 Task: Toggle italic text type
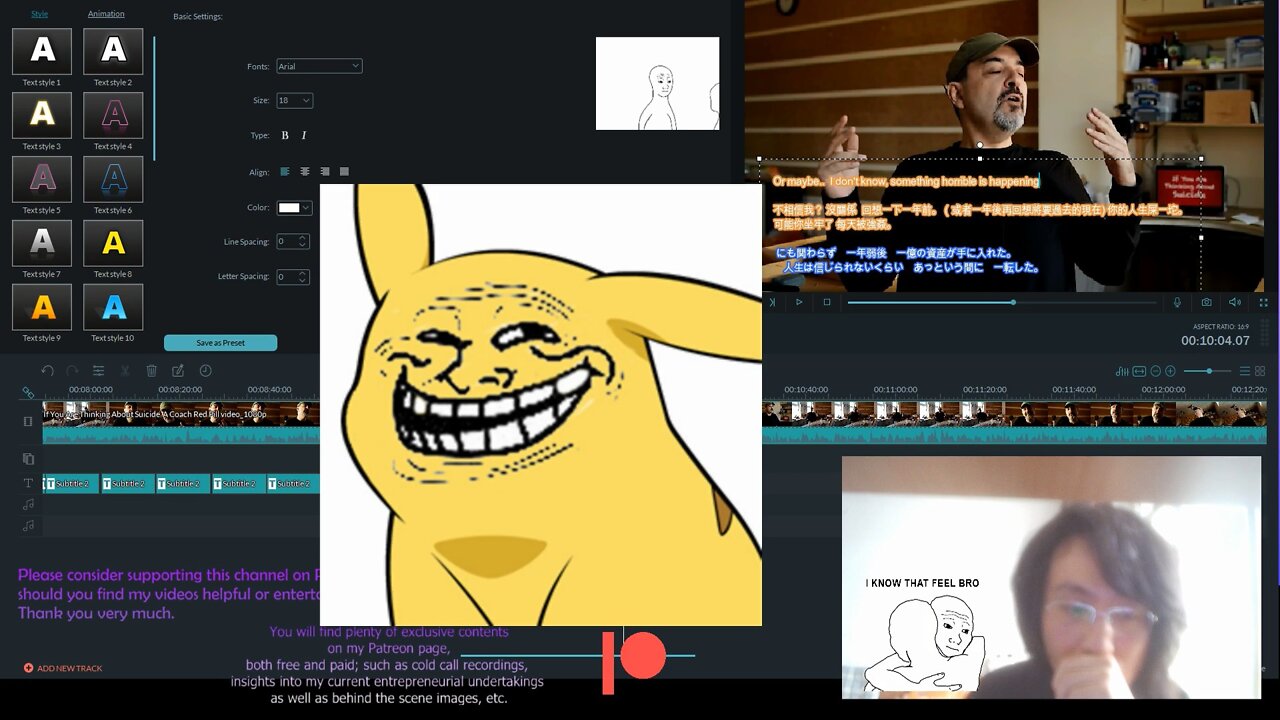click(304, 135)
